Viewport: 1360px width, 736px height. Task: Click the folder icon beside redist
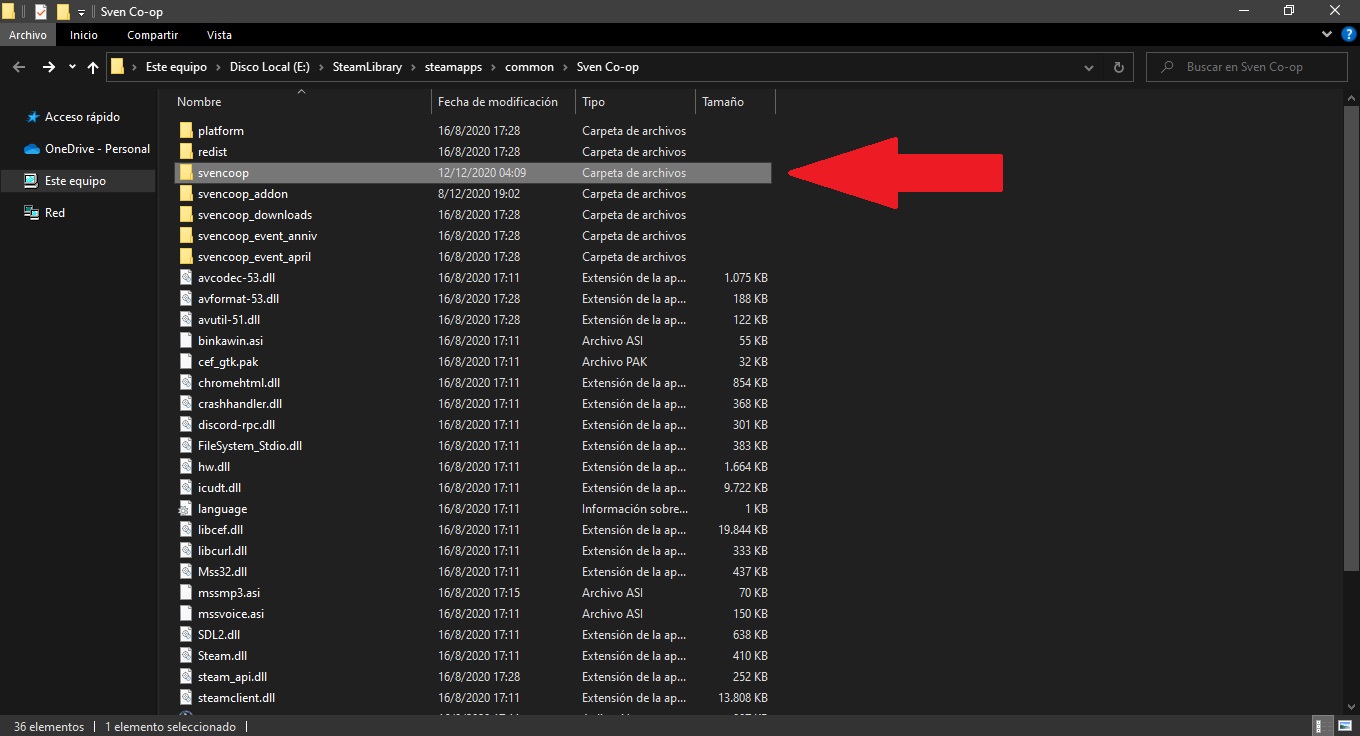tap(185, 152)
